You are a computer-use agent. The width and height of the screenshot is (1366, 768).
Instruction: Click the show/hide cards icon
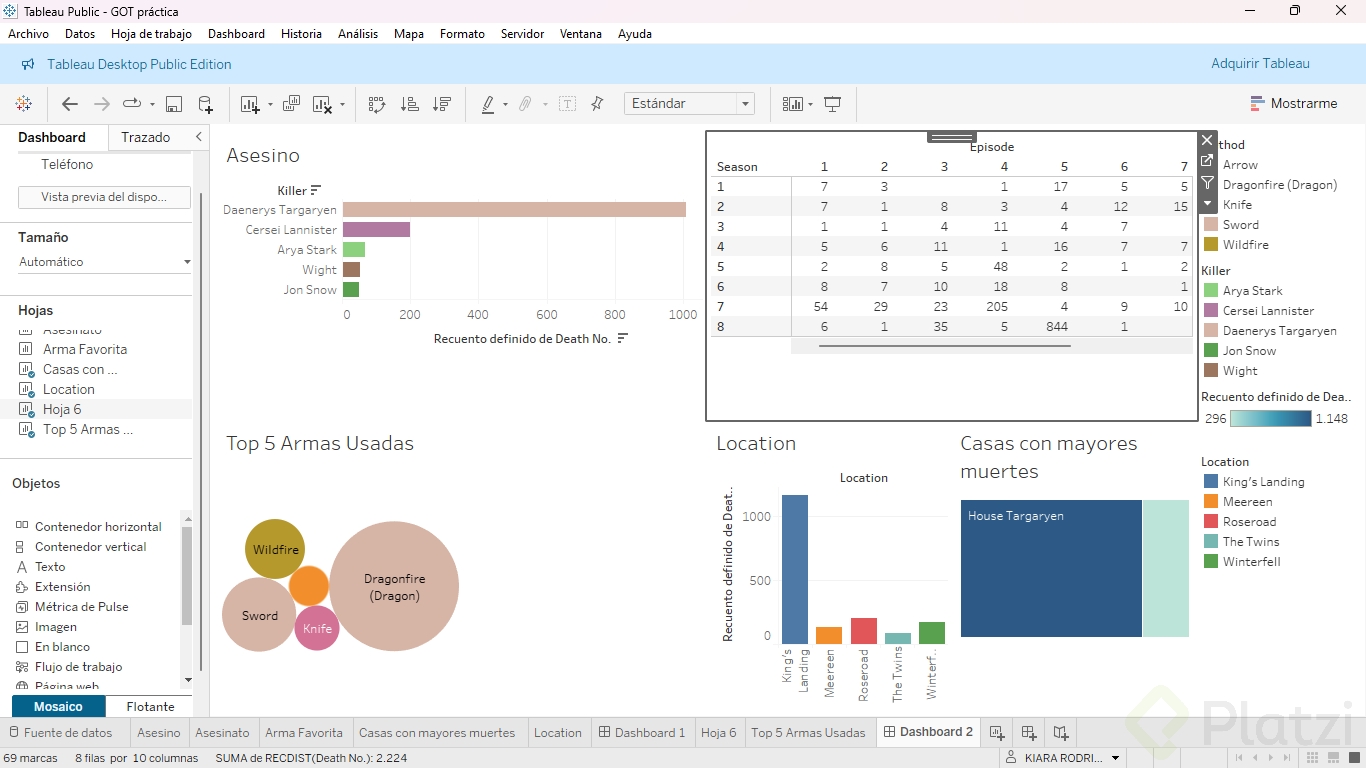click(793, 104)
